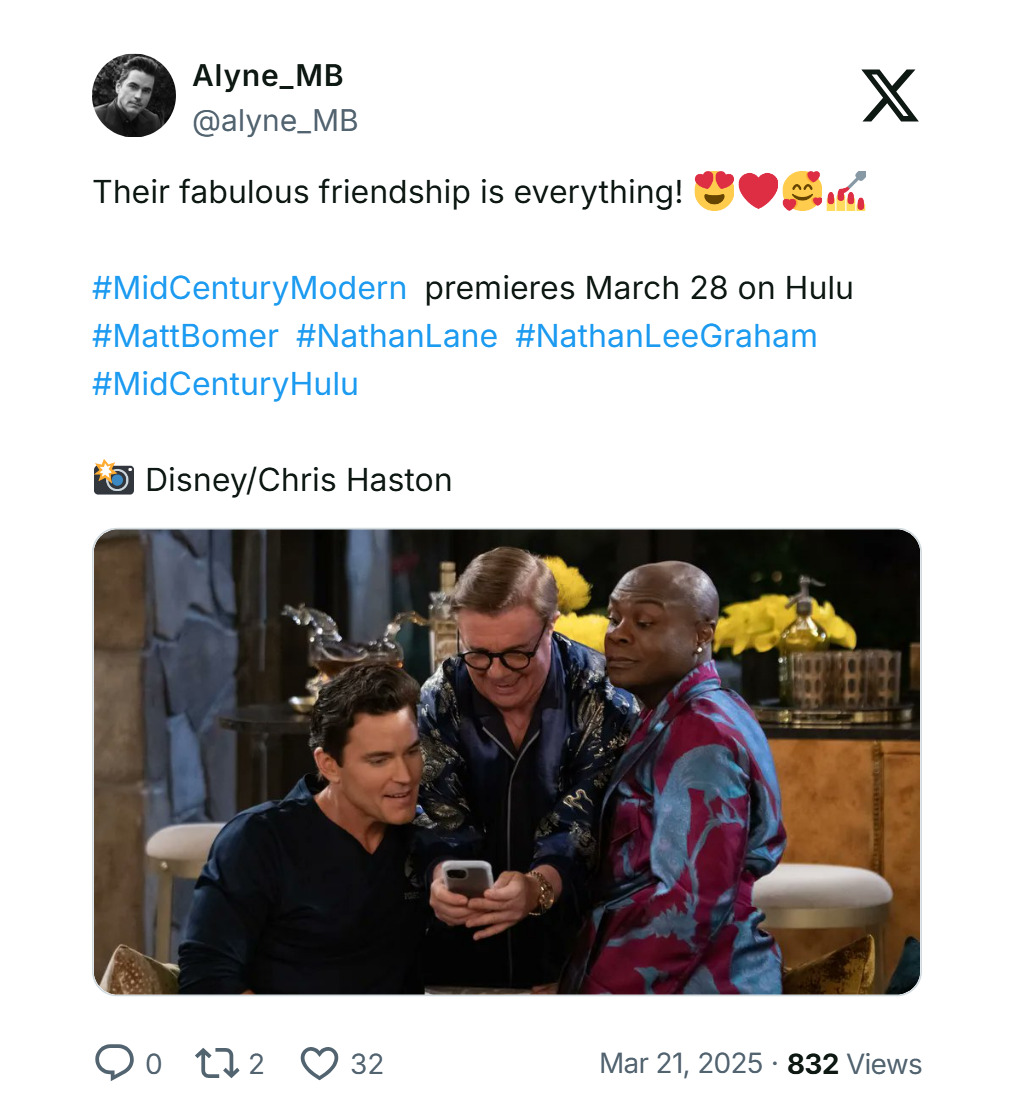The height and width of the screenshot is (1120, 1010).
Task: Select the #NathanLeeGraham hashtag
Action: click(x=666, y=336)
